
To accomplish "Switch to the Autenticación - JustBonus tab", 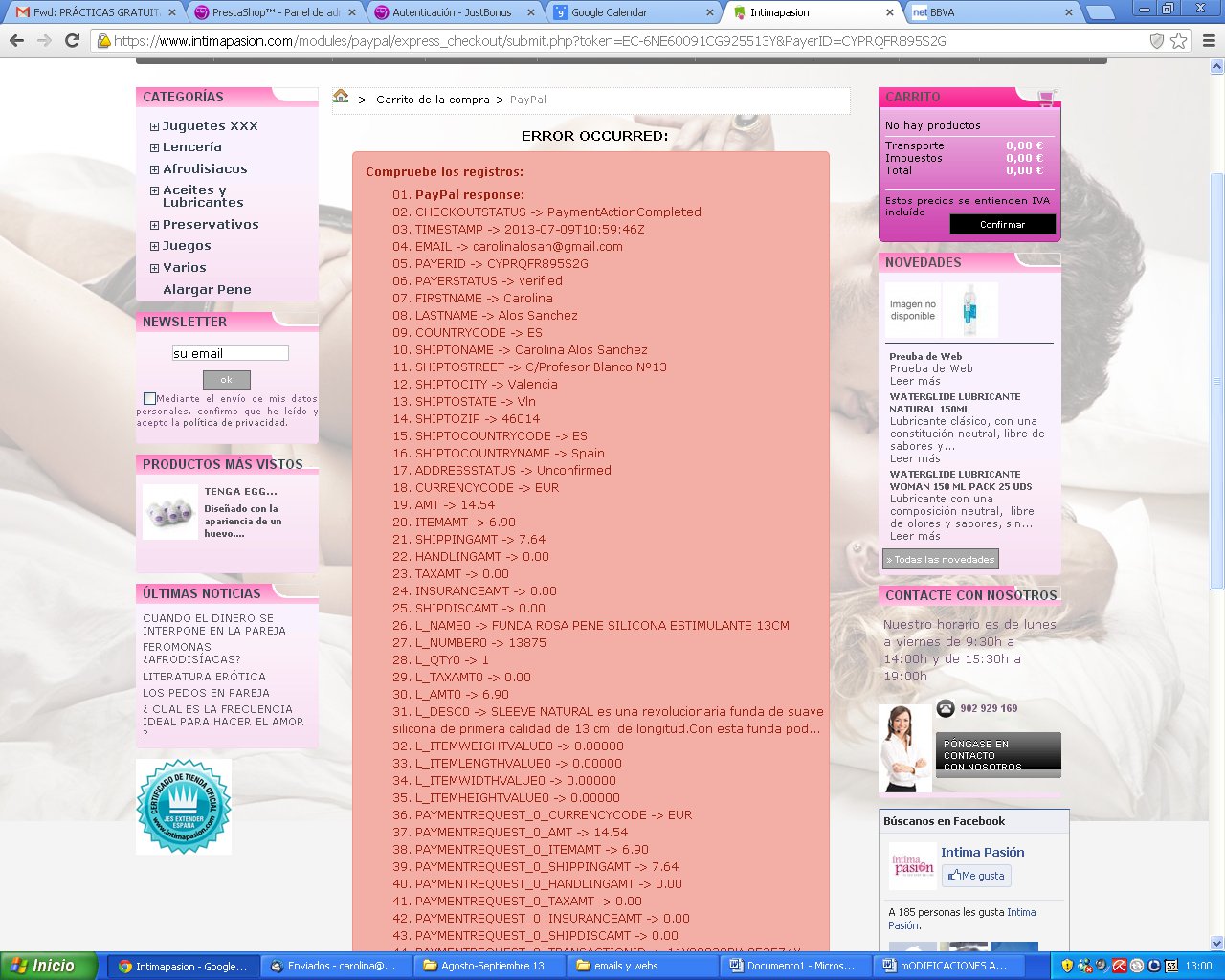I will [x=452, y=12].
